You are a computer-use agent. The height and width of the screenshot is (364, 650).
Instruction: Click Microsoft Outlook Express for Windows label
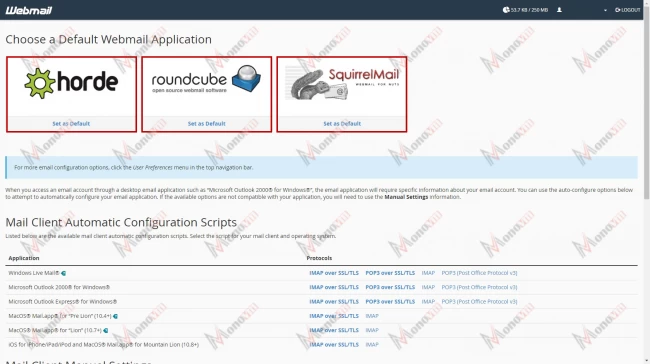[x=63, y=301]
